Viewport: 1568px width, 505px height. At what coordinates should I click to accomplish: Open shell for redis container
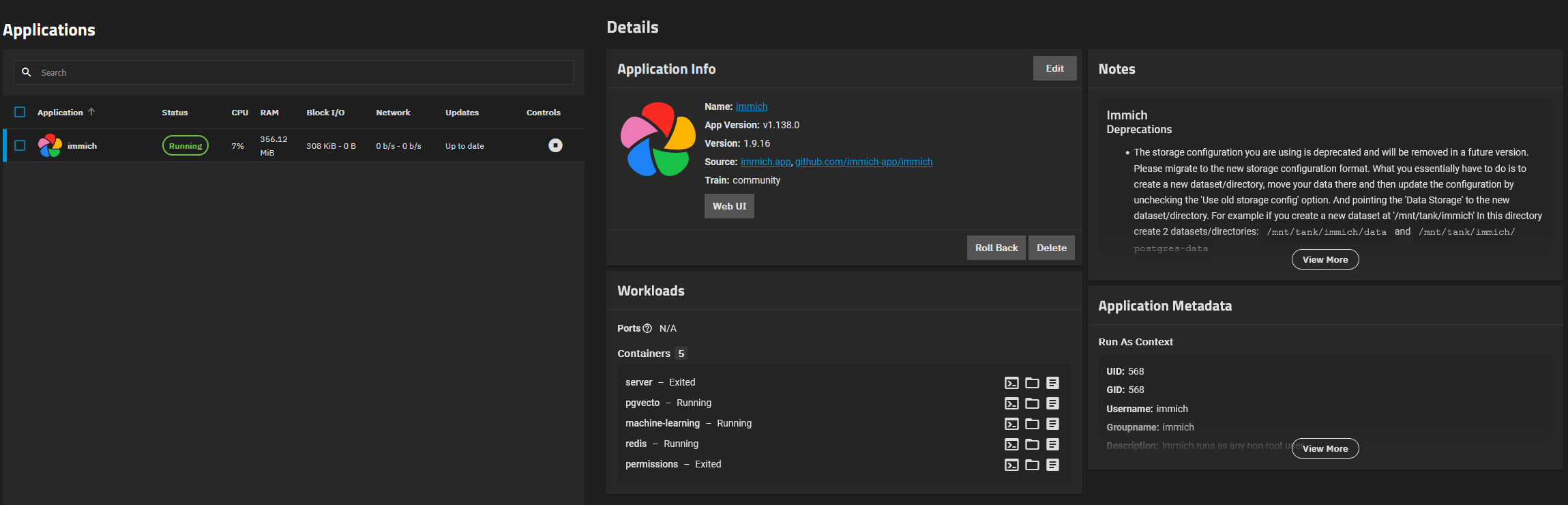click(1011, 444)
